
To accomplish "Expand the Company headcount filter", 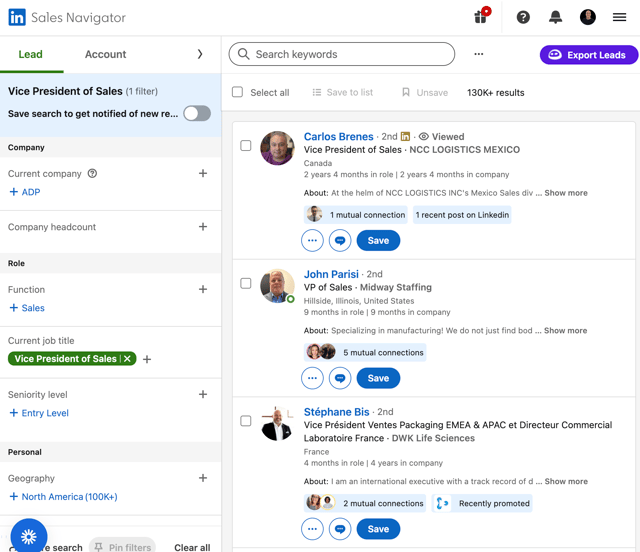I will pyautogui.click(x=203, y=227).
